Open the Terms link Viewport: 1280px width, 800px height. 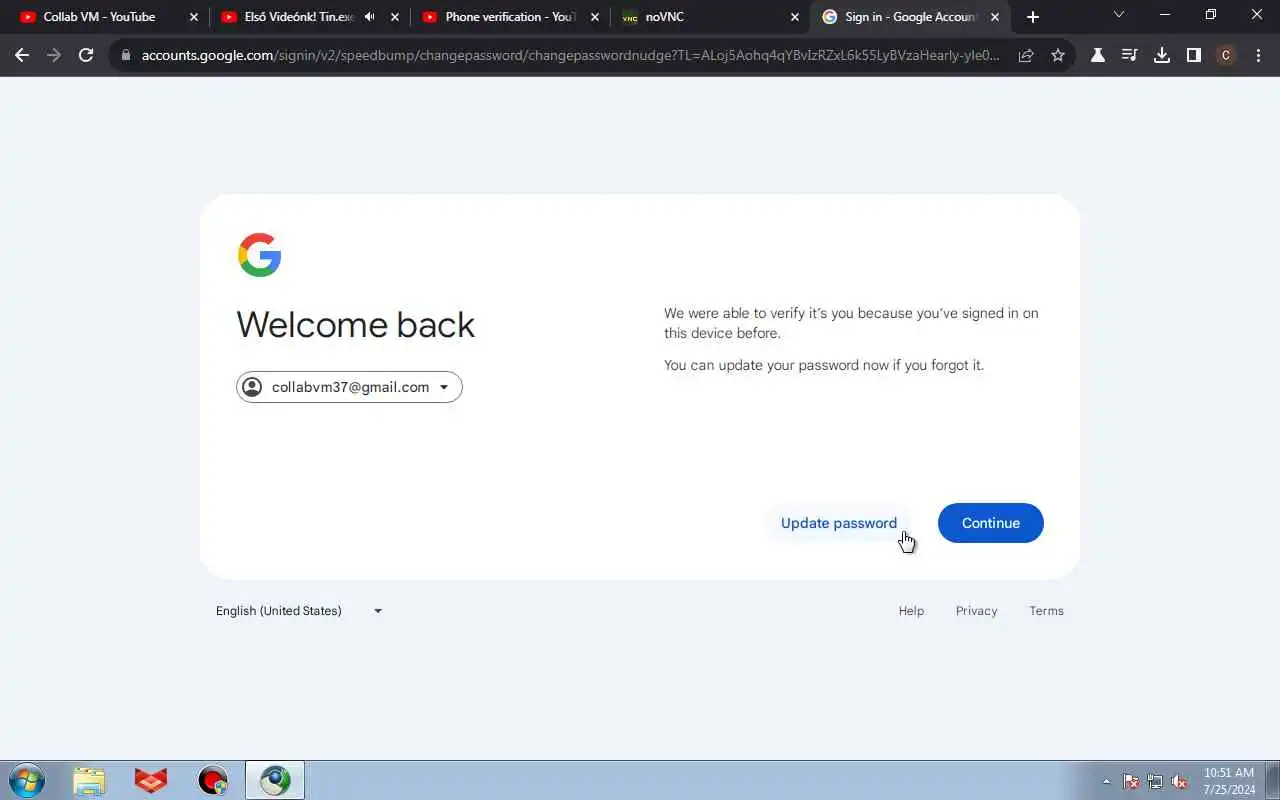click(1046, 611)
